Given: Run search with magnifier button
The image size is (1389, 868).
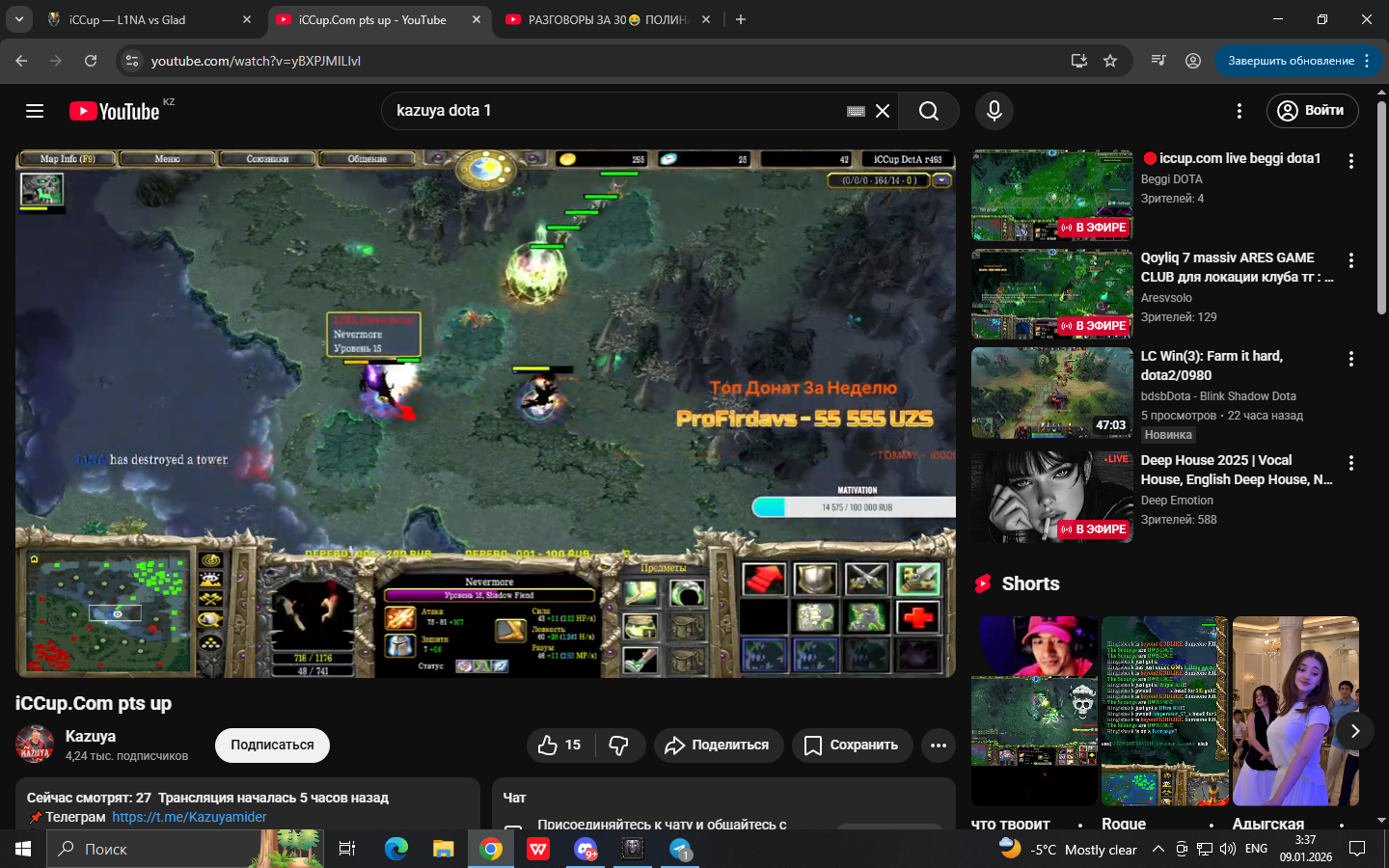Looking at the screenshot, I should (x=929, y=111).
